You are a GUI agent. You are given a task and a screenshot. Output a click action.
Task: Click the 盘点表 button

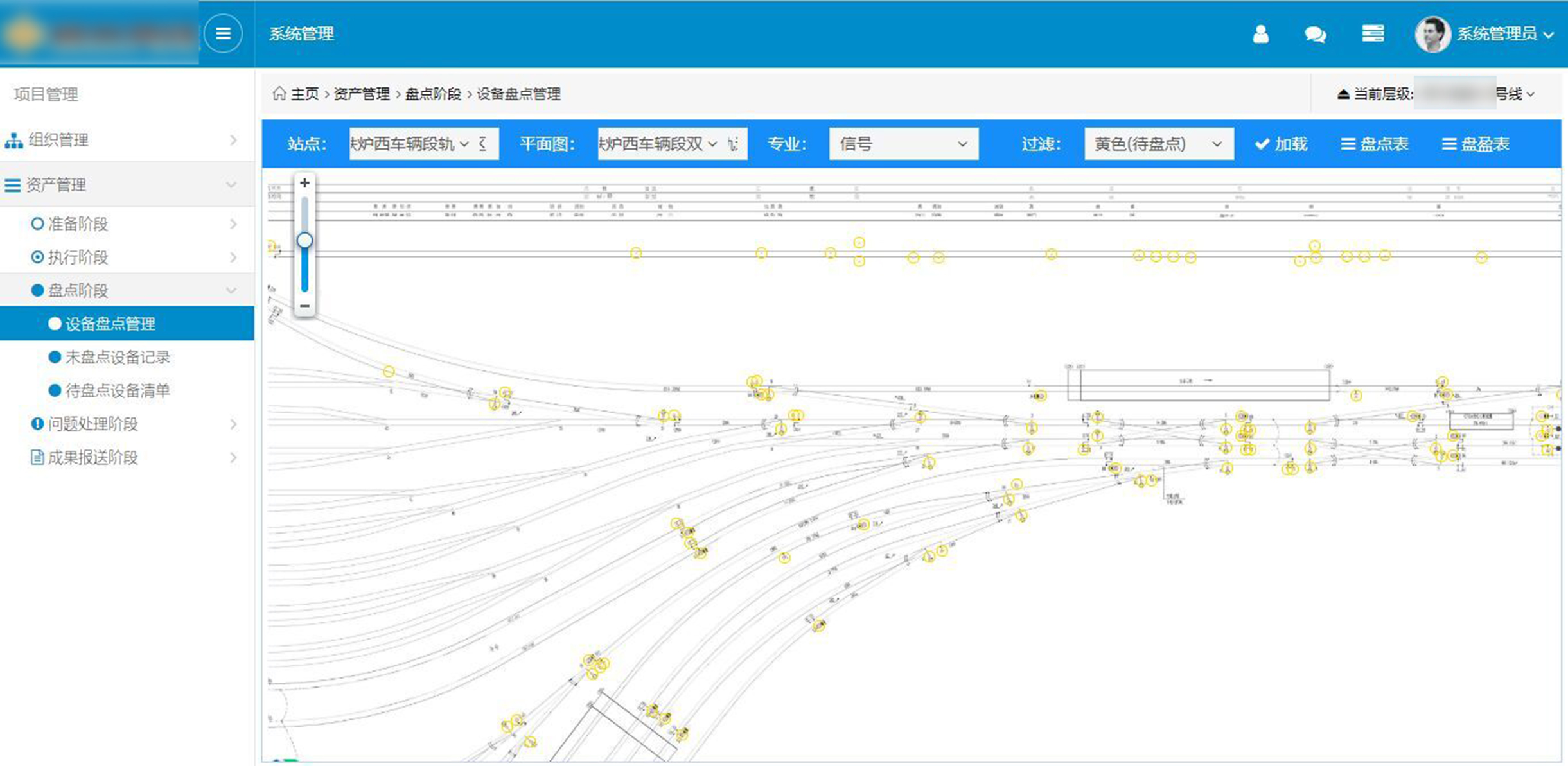point(1375,144)
